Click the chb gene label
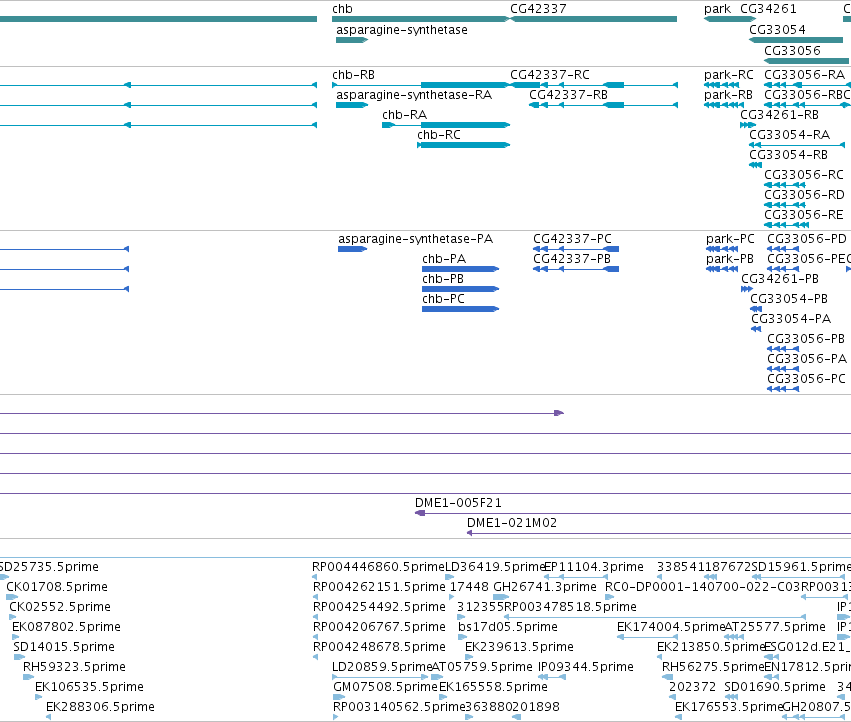This screenshot has height=722, width=851. (342, 9)
